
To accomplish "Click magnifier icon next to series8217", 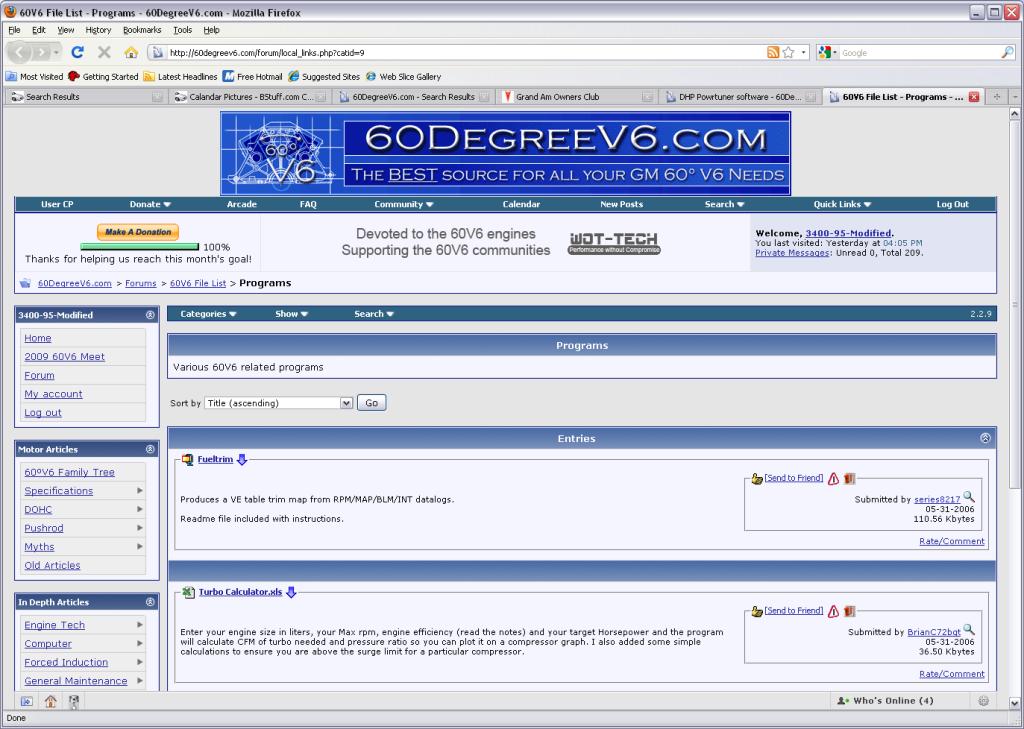I will click(968, 497).
